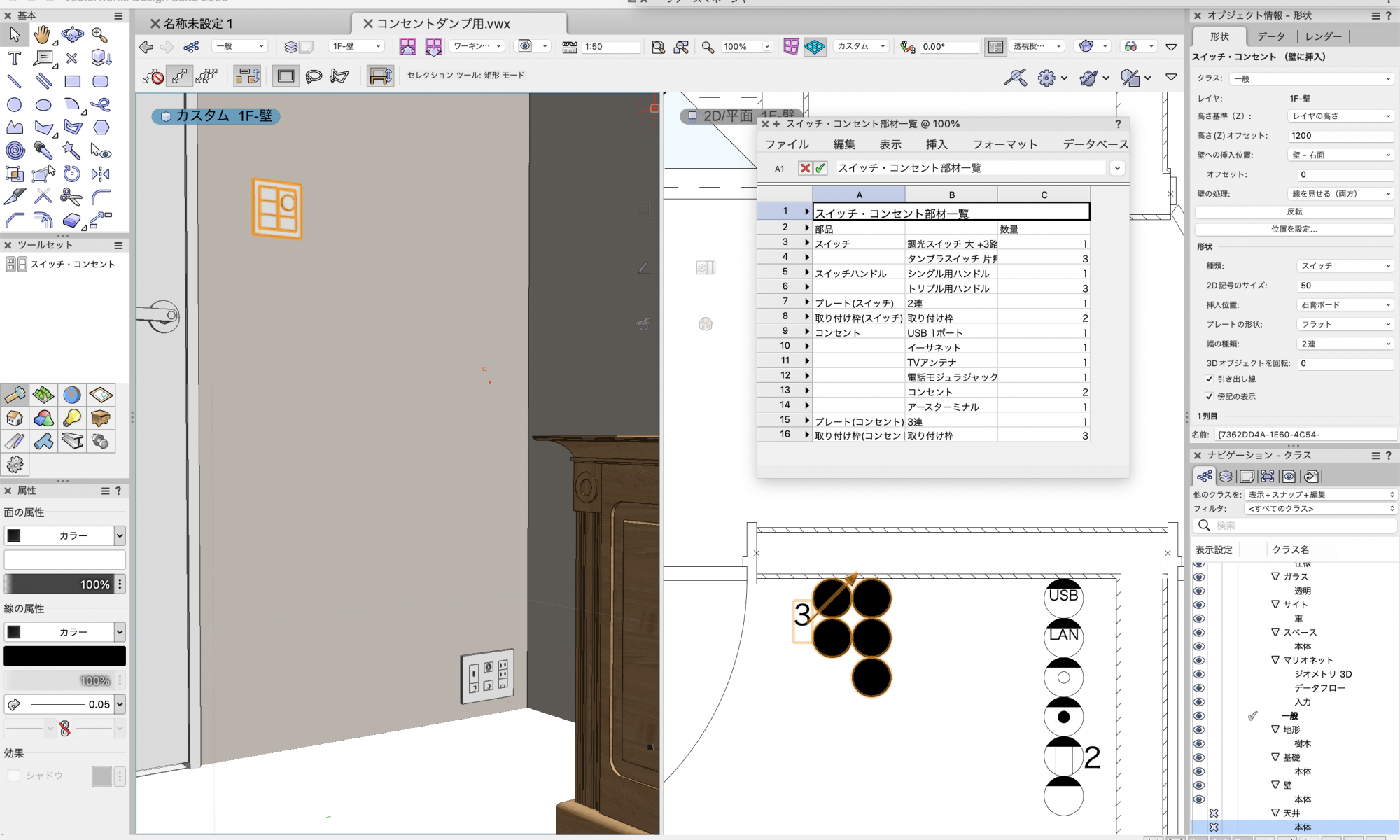Open the プレートの形状 dropdown

point(1345,324)
